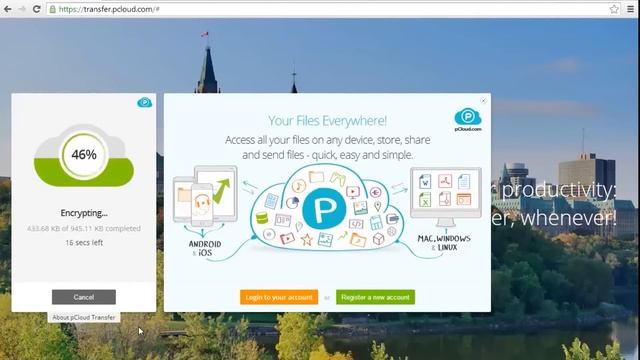Bookmark page with the star icon
This screenshot has height=360, width=640.
pos(614,9)
